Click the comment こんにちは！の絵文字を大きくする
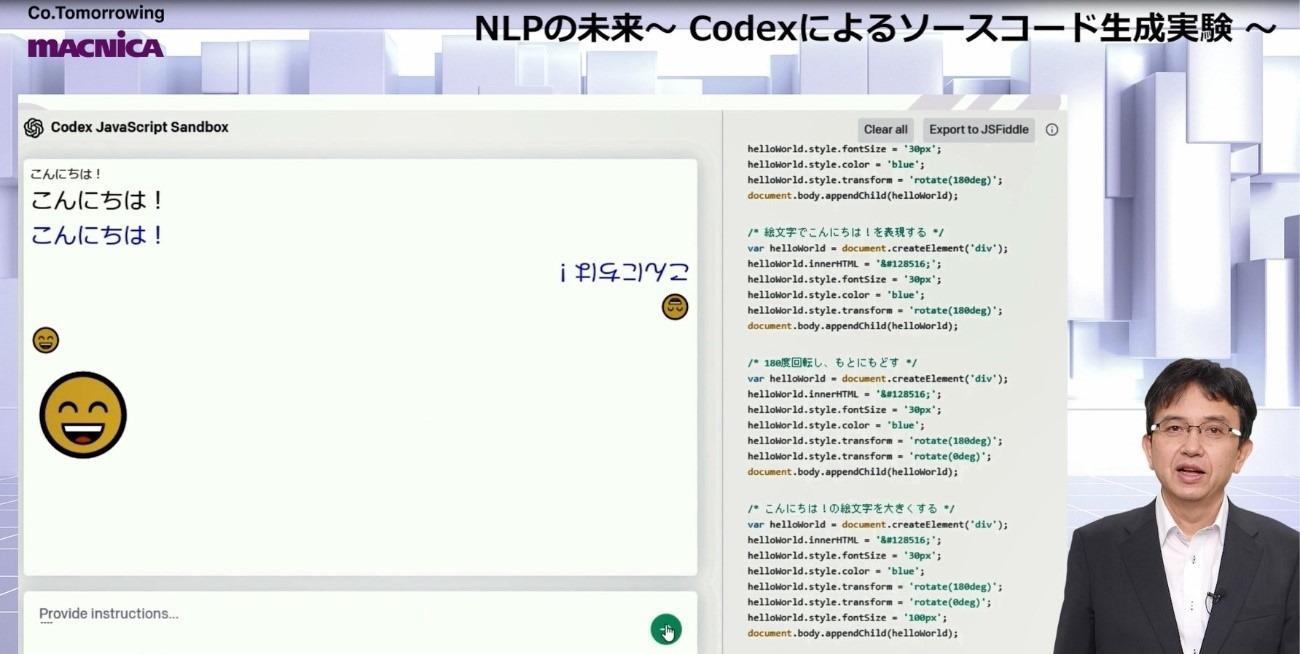This screenshot has width=1300, height=654. click(850, 508)
